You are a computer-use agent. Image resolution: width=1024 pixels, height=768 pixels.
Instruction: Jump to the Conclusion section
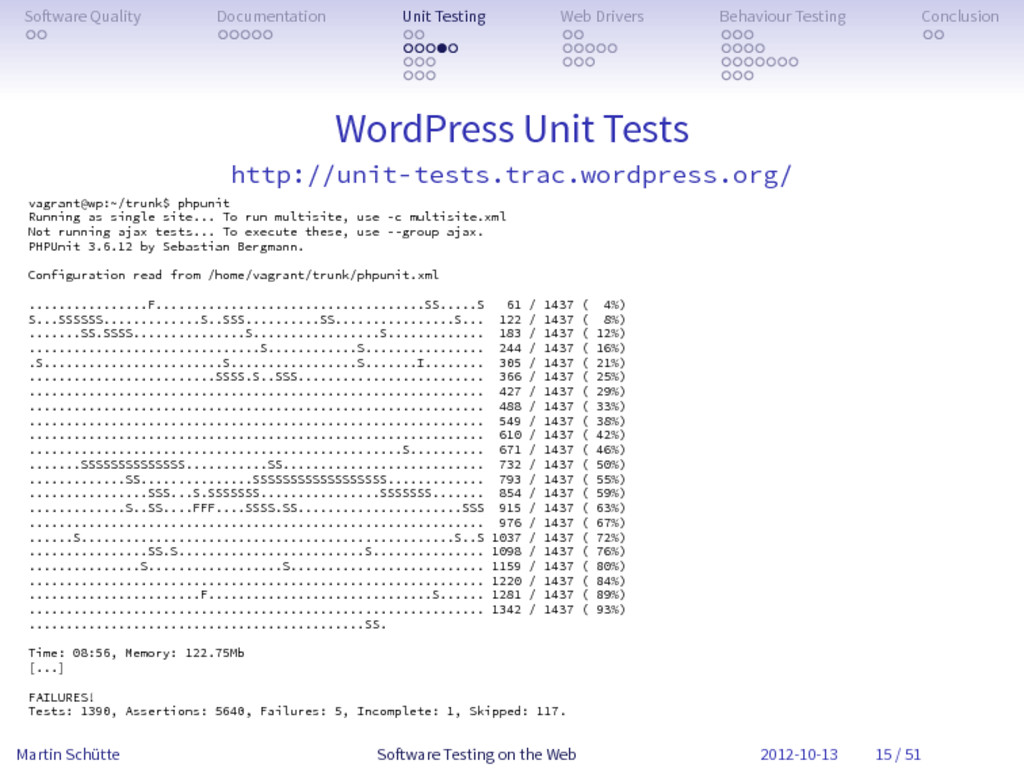960,16
